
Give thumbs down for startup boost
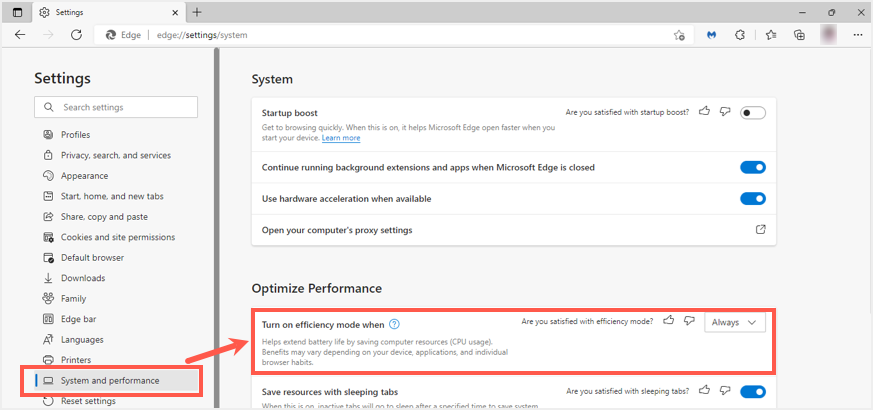pos(724,111)
